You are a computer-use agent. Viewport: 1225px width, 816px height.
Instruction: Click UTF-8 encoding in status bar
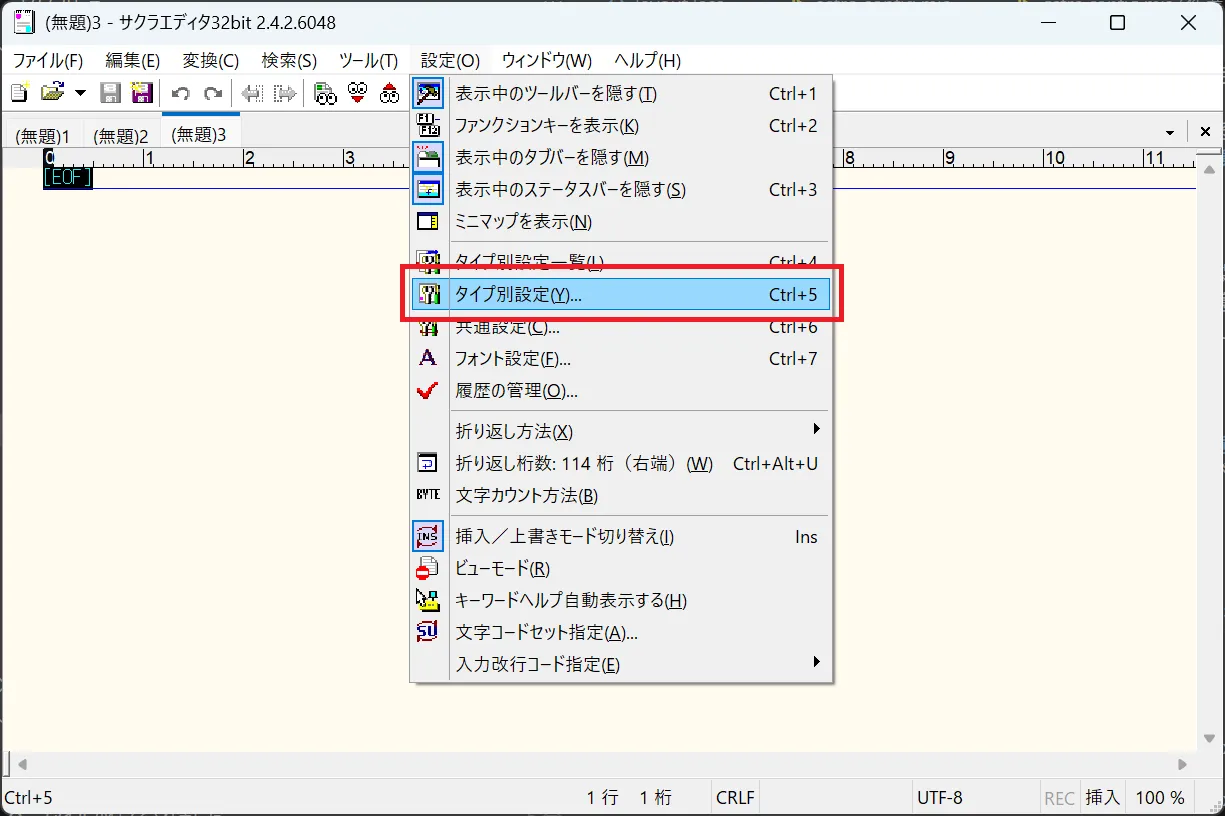click(939, 798)
